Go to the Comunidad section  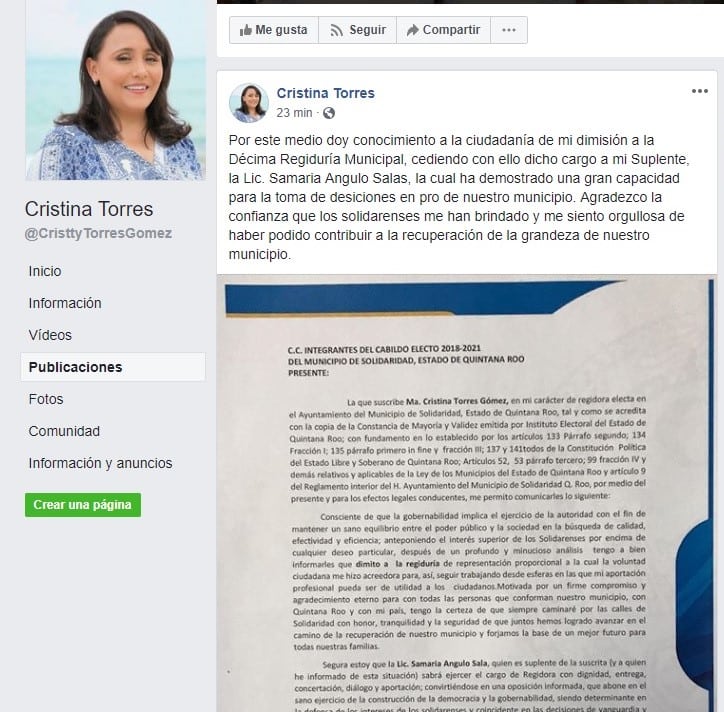point(64,431)
